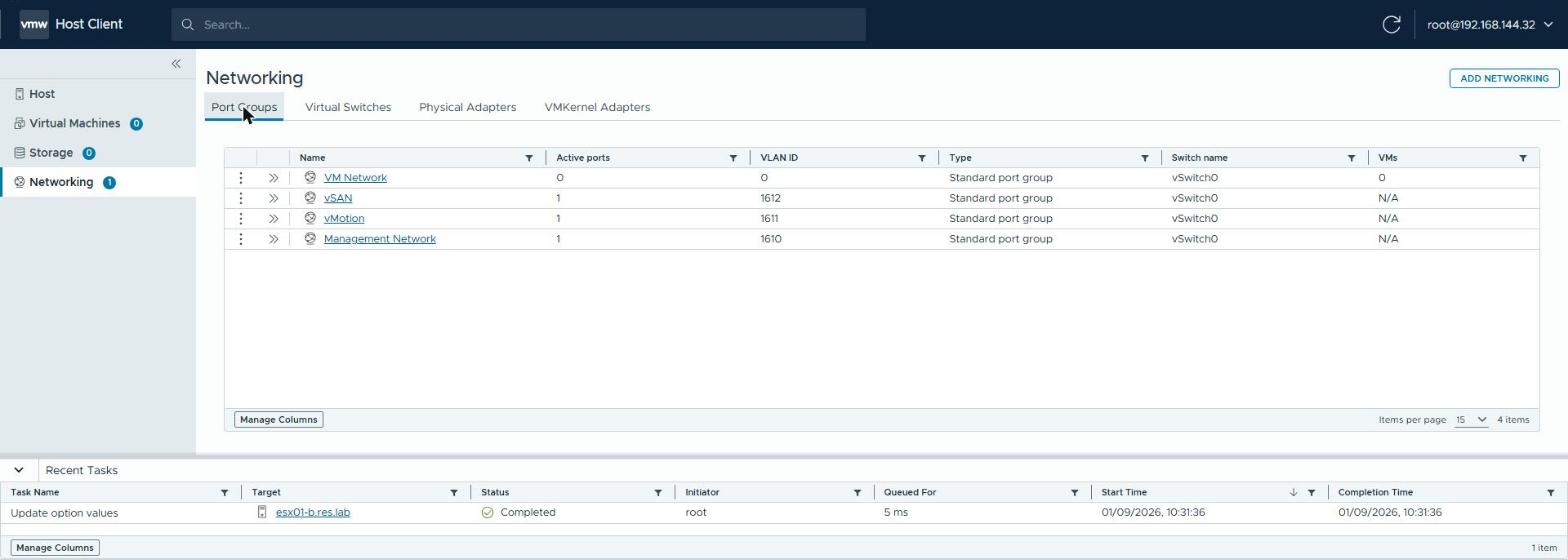
Task: Open esx01-b.res.lab target link
Action: [313, 512]
